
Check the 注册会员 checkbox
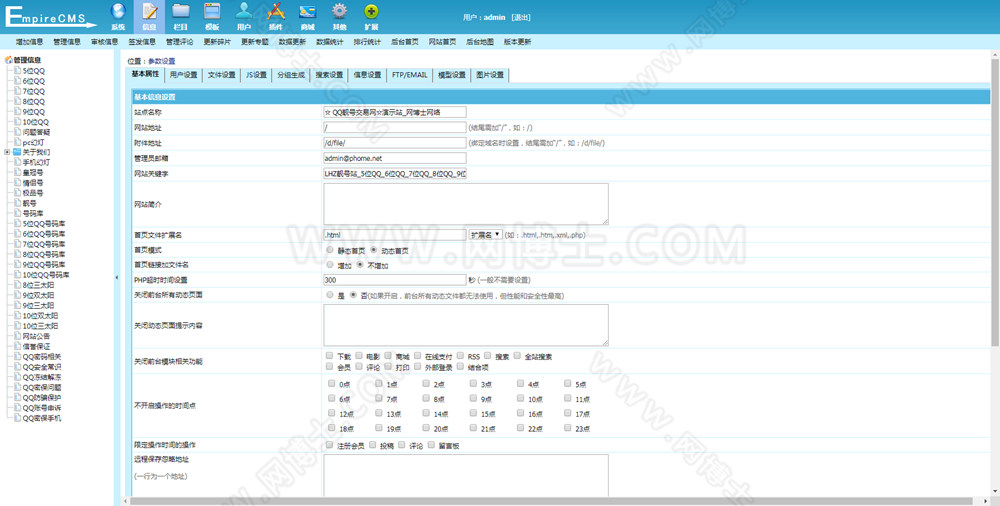pyautogui.click(x=329, y=445)
